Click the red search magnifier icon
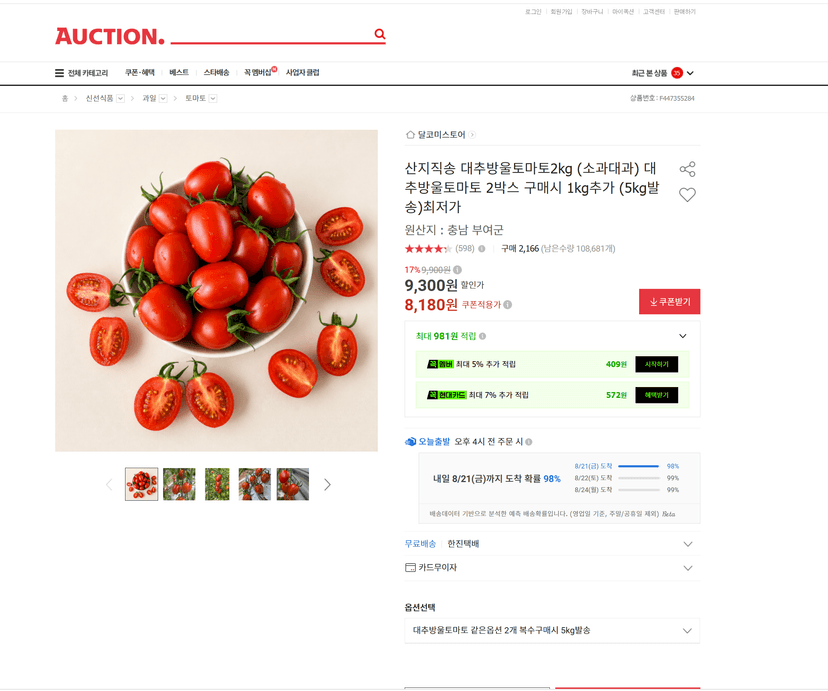Screen dimensions: 828x691 tap(380, 34)
